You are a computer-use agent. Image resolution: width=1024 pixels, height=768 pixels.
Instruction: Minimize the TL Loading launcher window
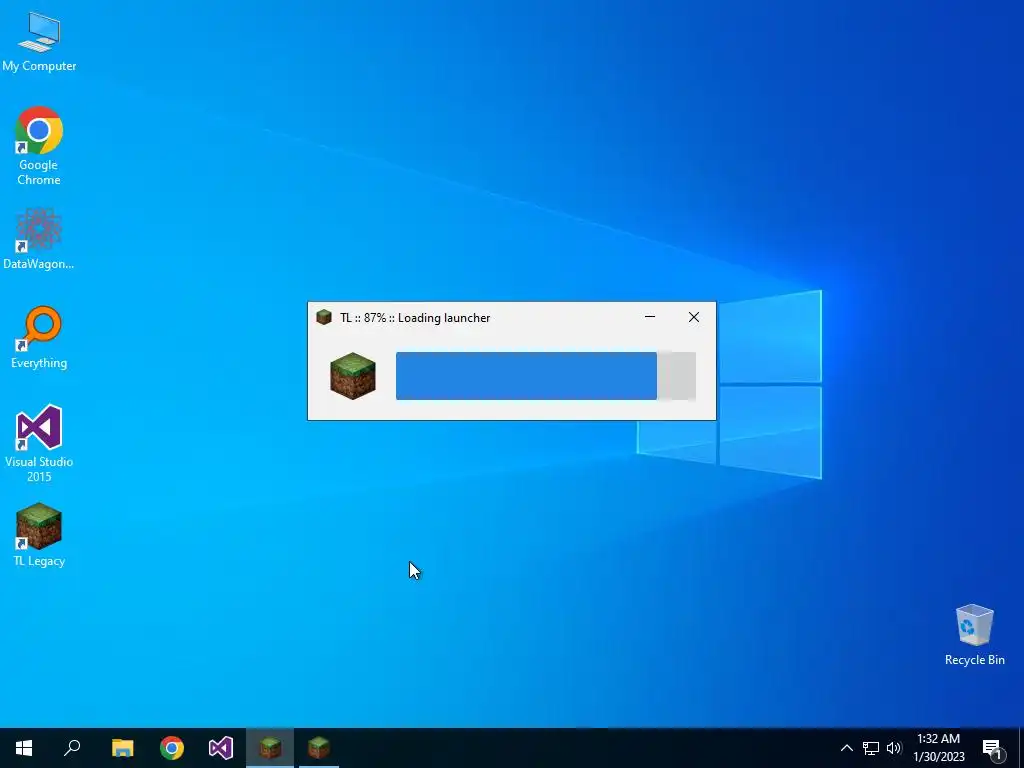pyautogui.click(x=650, y=317)
